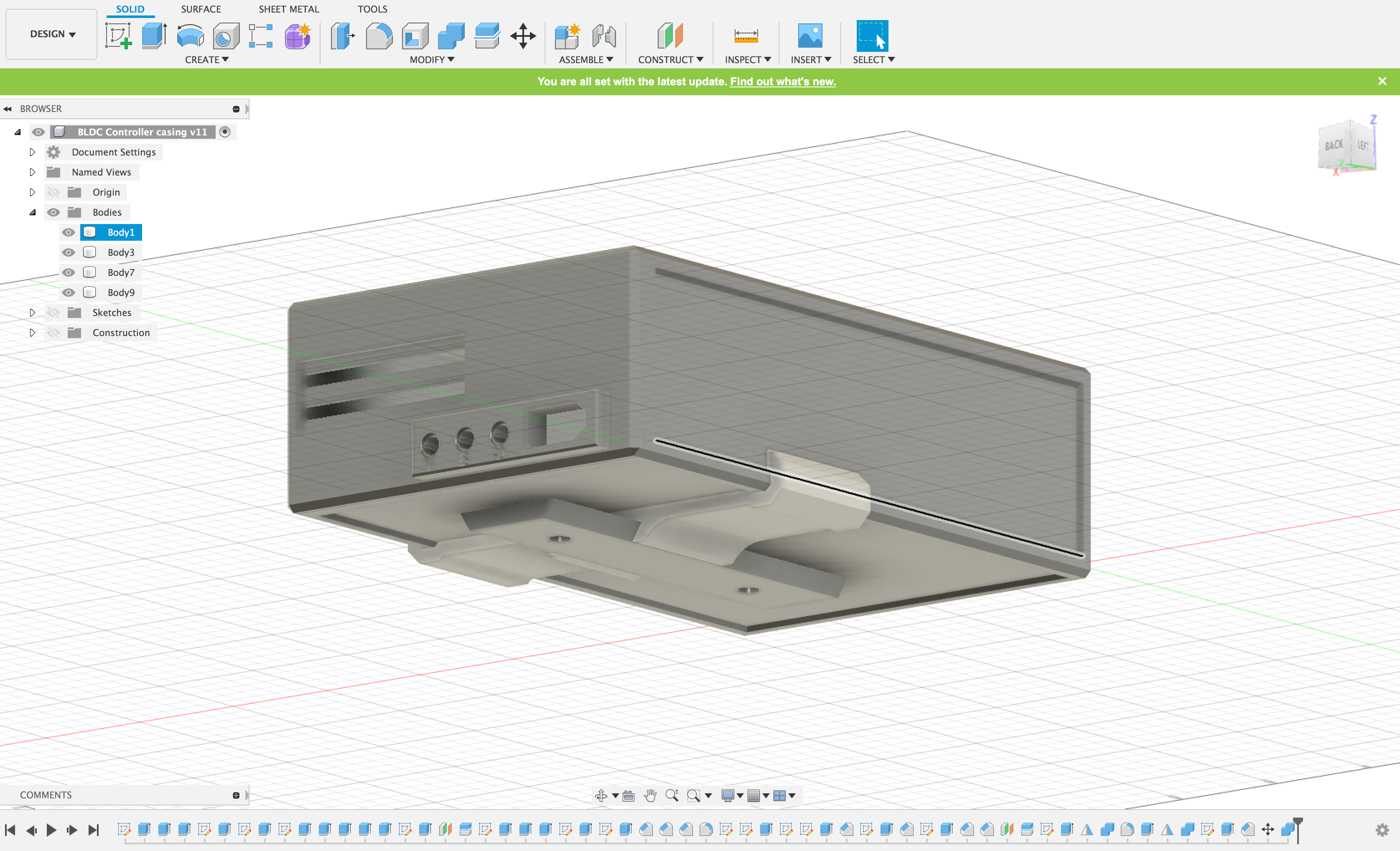Select the Shell tool icon

click(415, 36)
